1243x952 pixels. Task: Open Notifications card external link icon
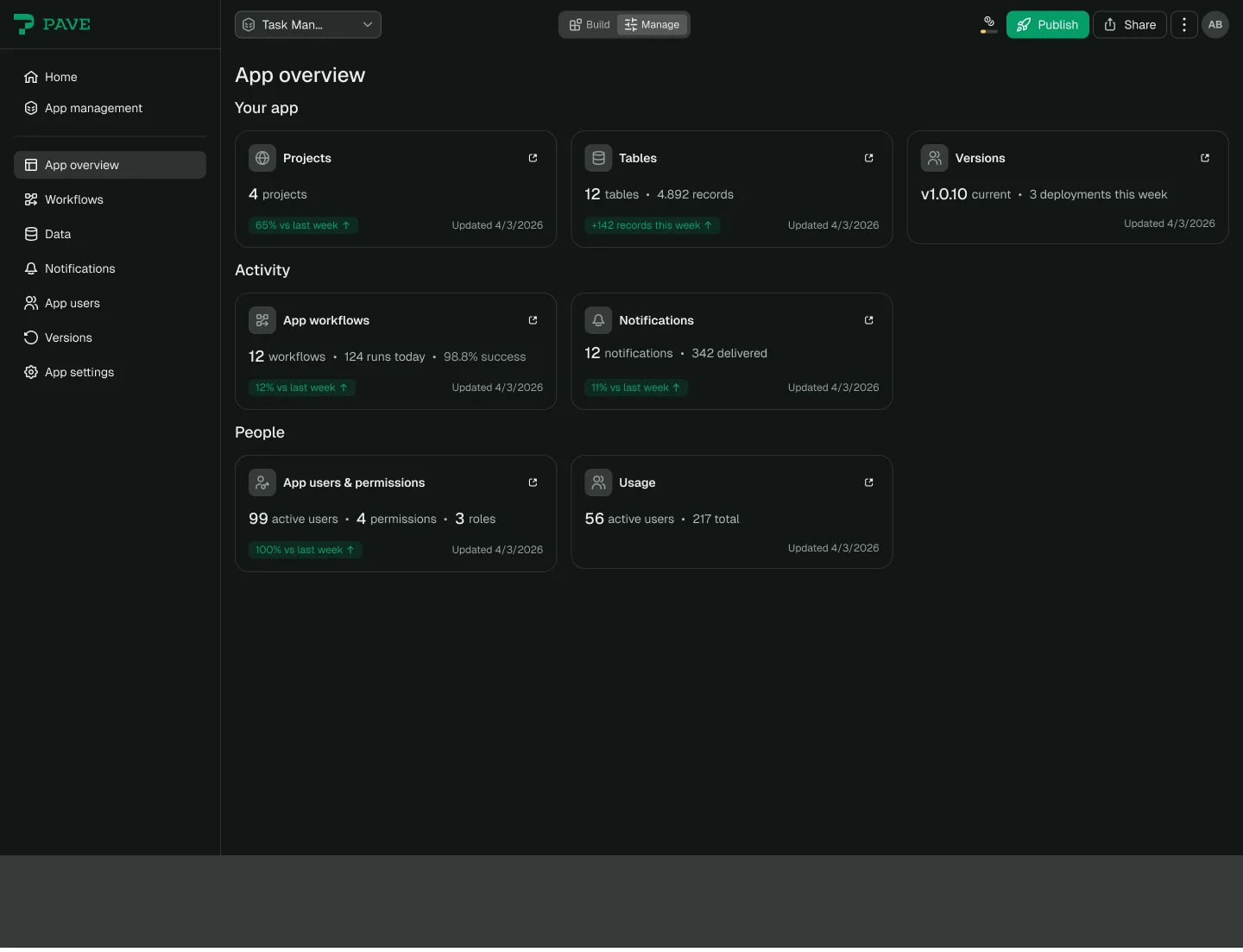[x=868, y=320]
